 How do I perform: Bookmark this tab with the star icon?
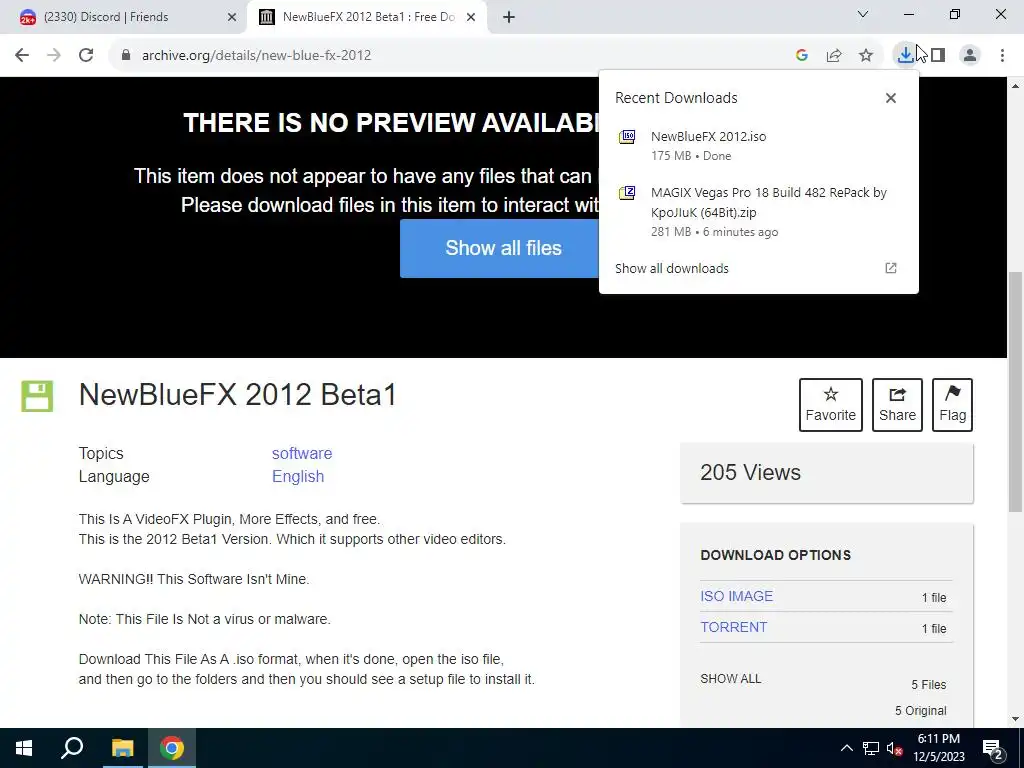(866, 56)
